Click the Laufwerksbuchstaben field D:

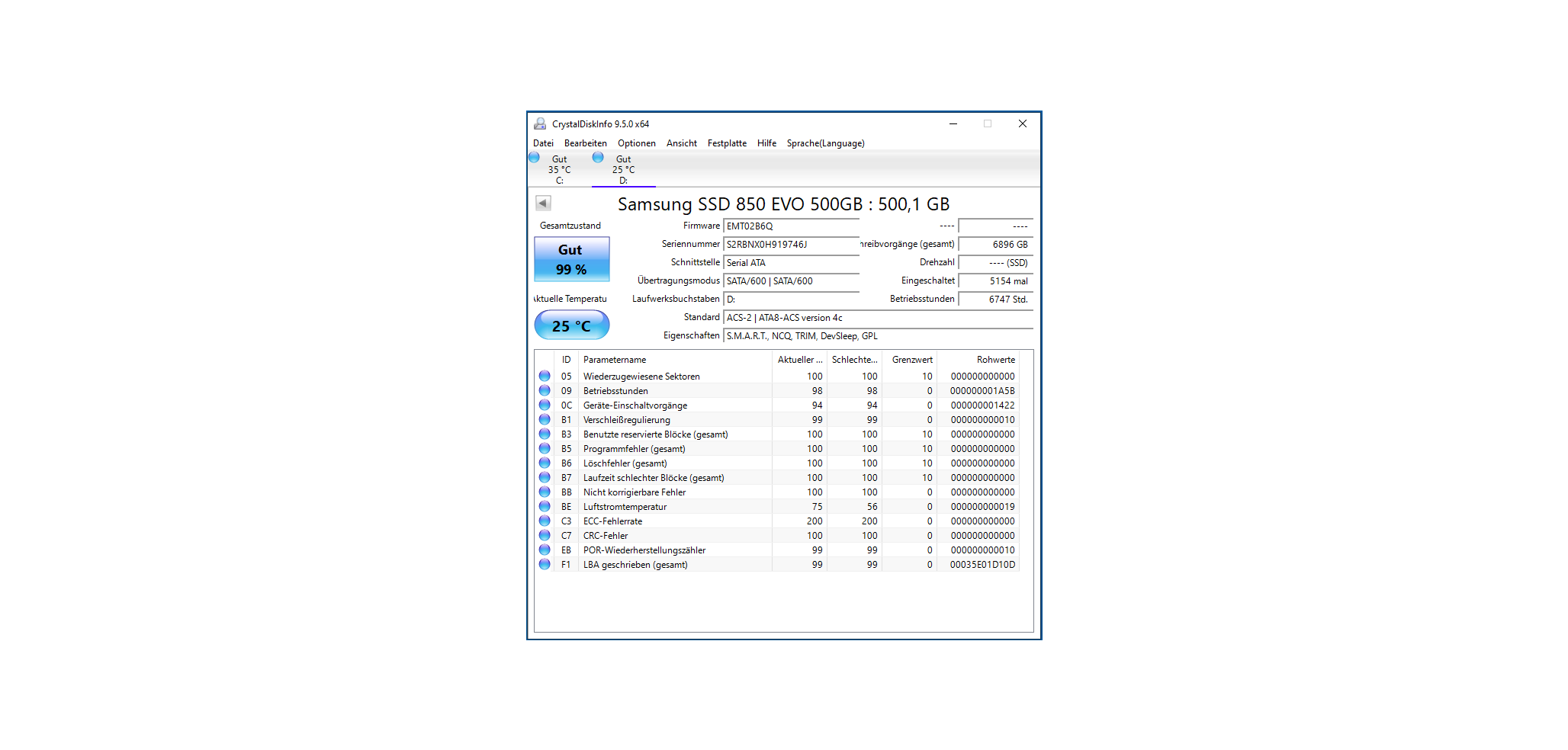pos(791,300)
